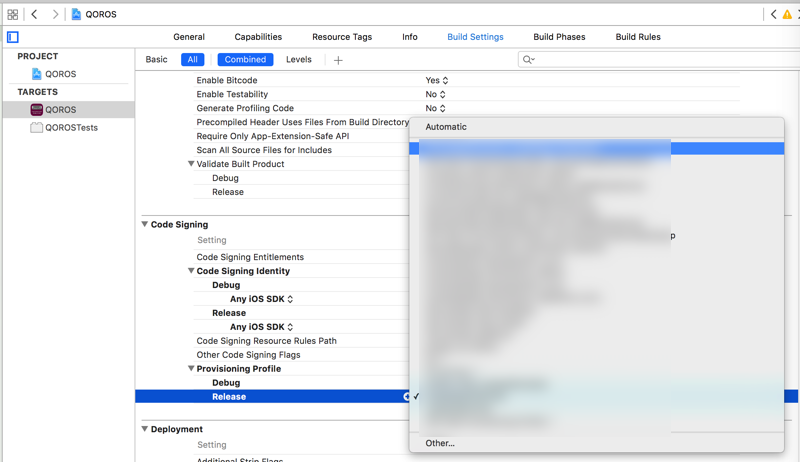Select the Combined view
The image size is (800, 462).
point(245,60)
